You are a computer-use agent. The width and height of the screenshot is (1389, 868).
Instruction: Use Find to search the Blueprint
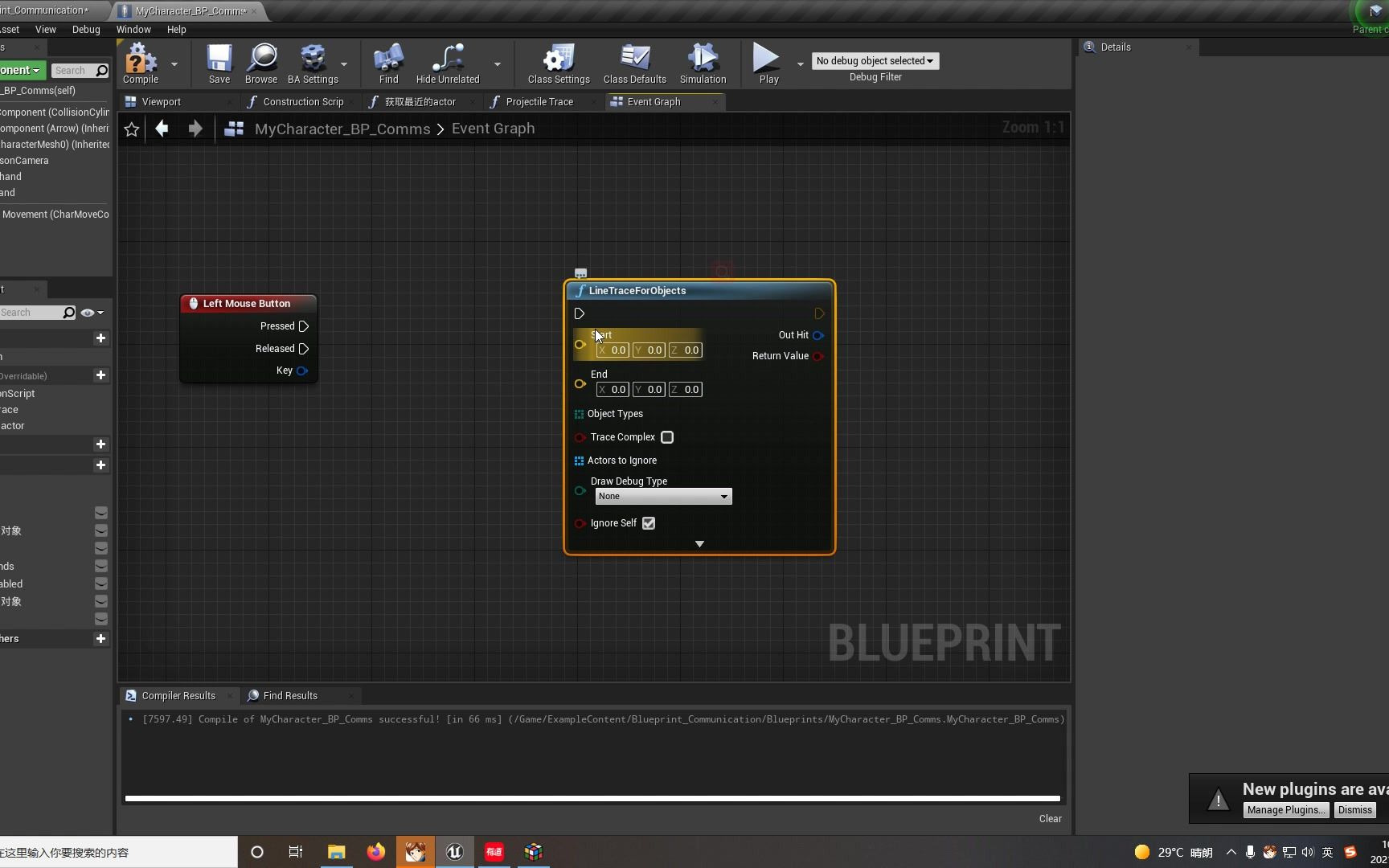[x=387, y=64]
